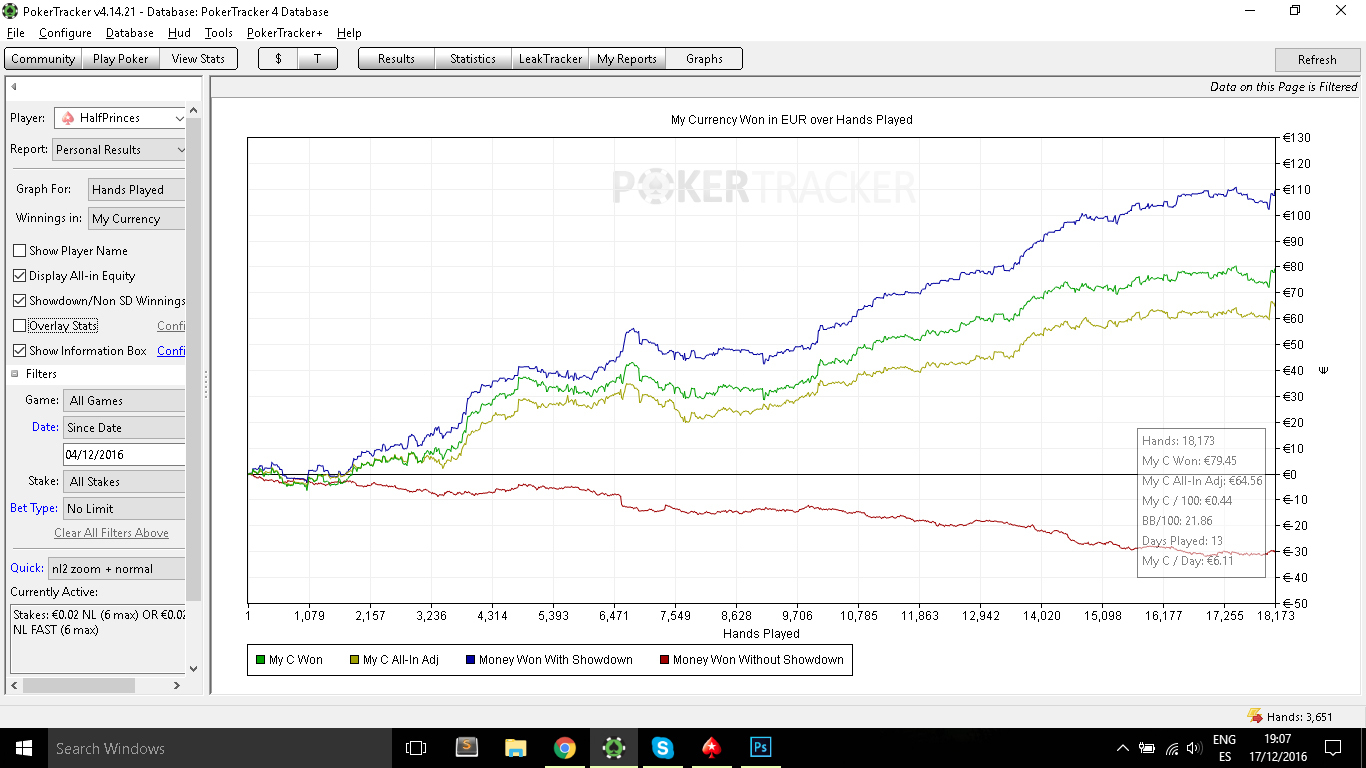Image resolution: width=1366 pixels, height=768 pixels.
Task: Click the 'BB/100: 21.86' info box line
Action: (x=1177, y=521)
